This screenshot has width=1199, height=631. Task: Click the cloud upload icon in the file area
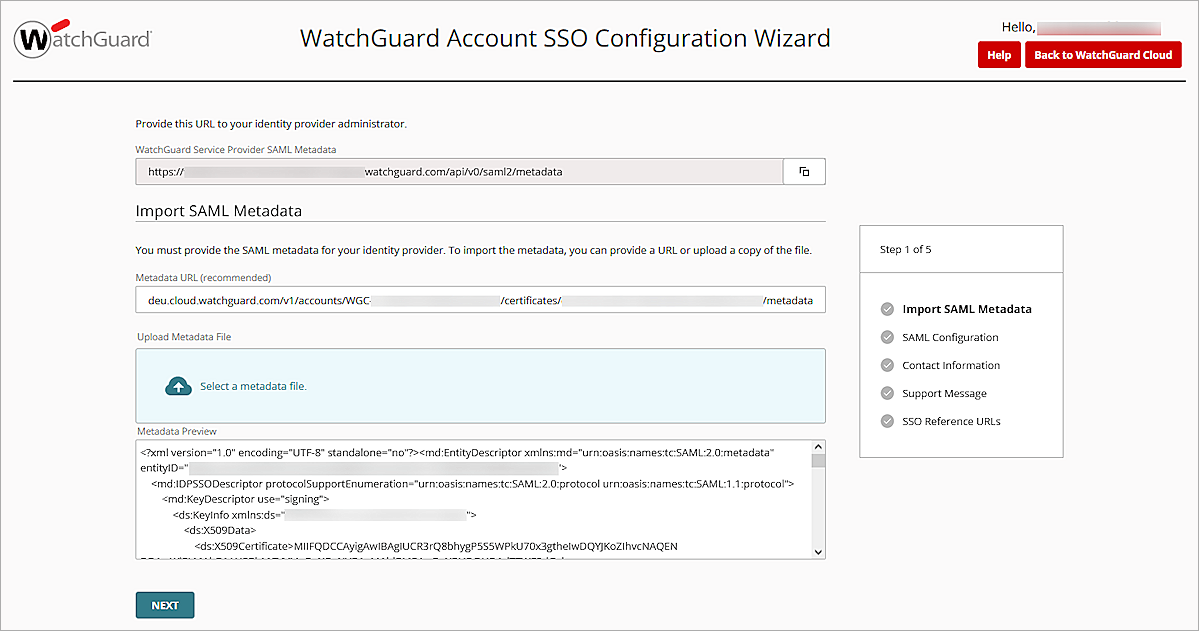pyautogui.click(x=180, y=385)
